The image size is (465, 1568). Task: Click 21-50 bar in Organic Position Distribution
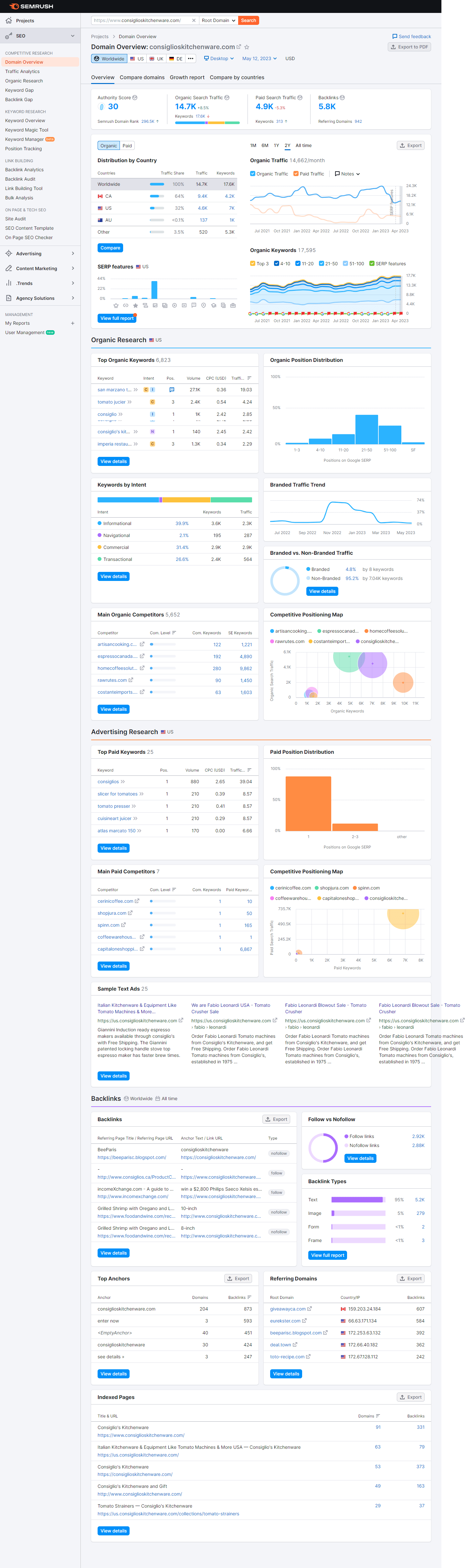click(x=366, y=429)
